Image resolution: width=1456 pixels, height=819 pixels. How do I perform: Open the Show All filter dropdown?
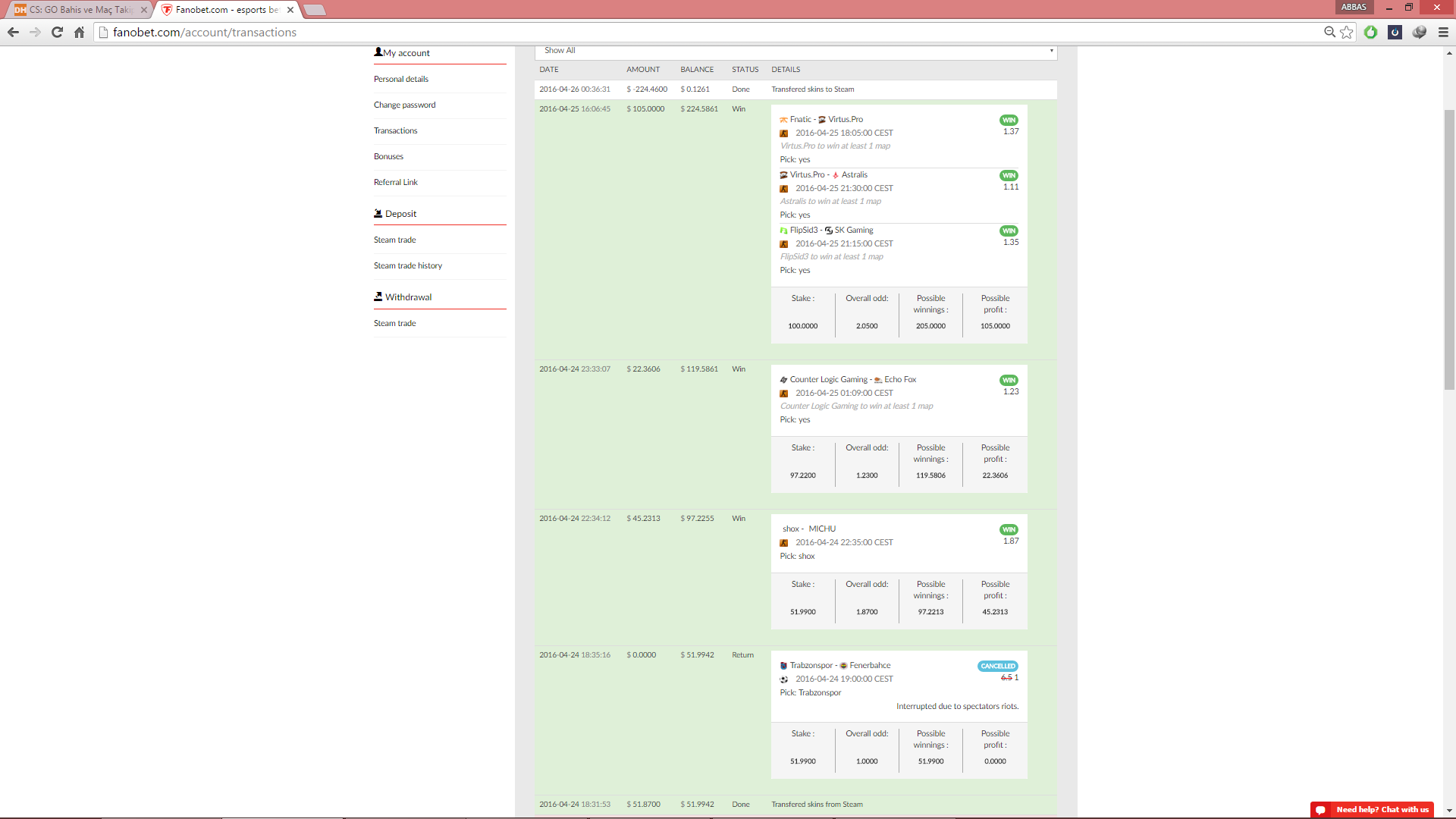(x=795, y=51)
